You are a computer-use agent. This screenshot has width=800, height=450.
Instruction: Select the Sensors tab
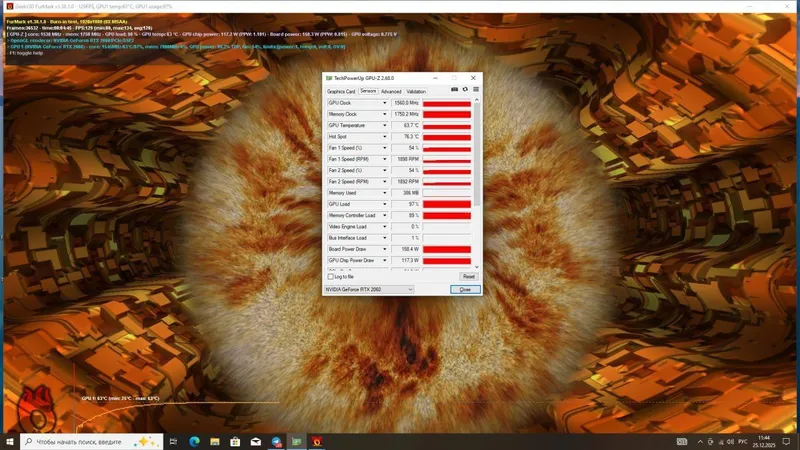(x=368, y=91)
